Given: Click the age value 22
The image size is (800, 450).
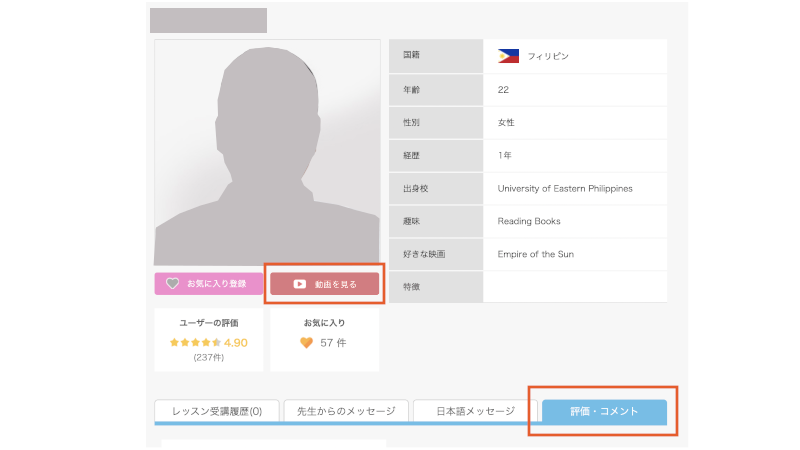Looking at the screenshot, I should click(503, 90).
